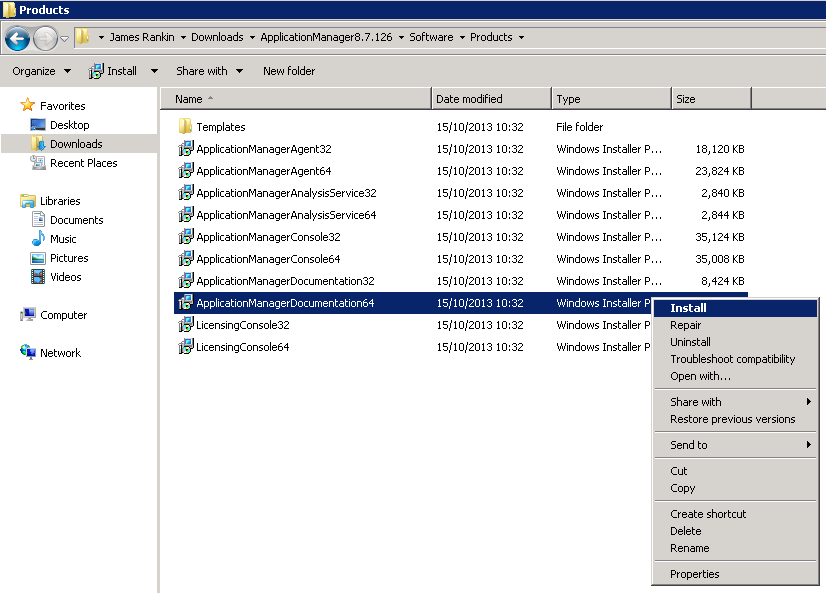Image resolution: width=826 pixels, height=593 pixels.
Task: Expand the James Rankin breadcrumb dropdown arrow
Action: click(183, 37)
